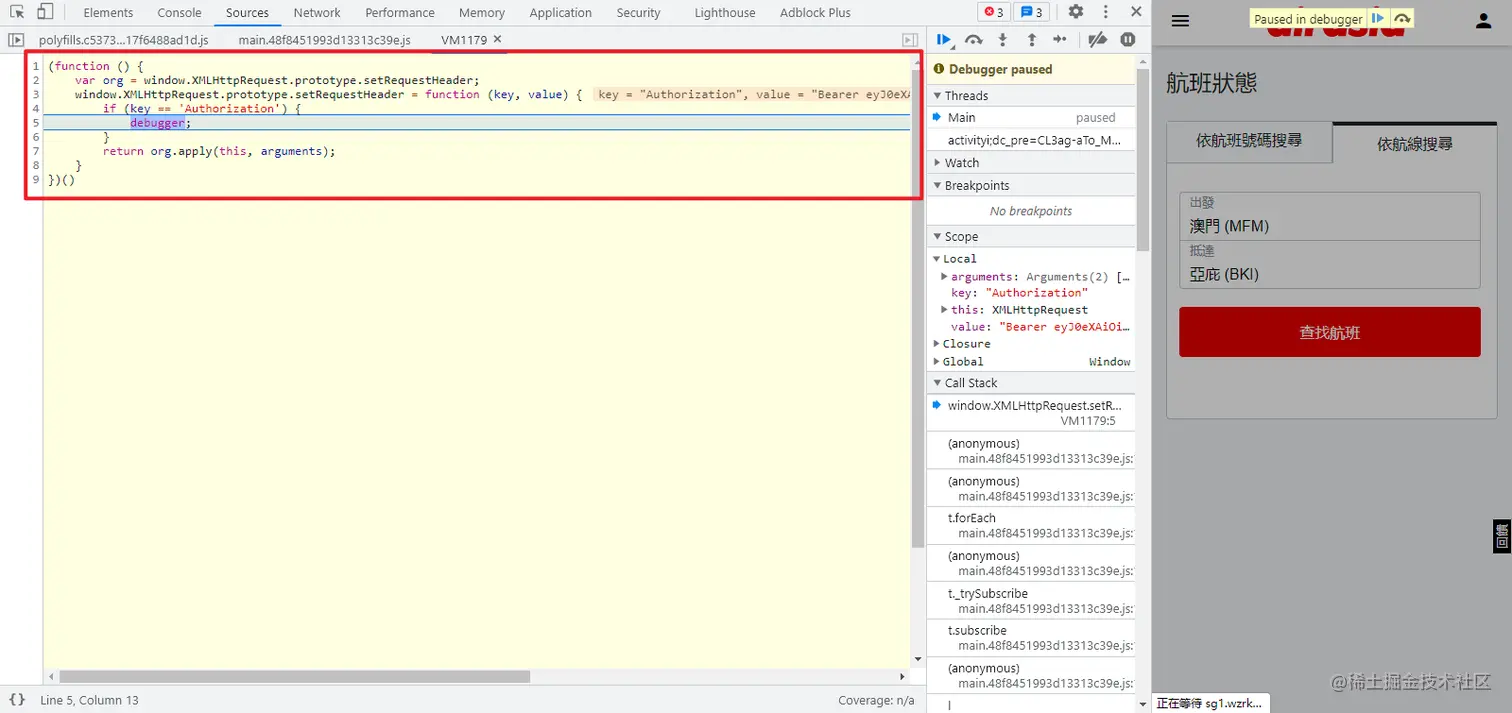Select the window.XMLHttpRequest.setR… call frame

(x=1031, y=413)
